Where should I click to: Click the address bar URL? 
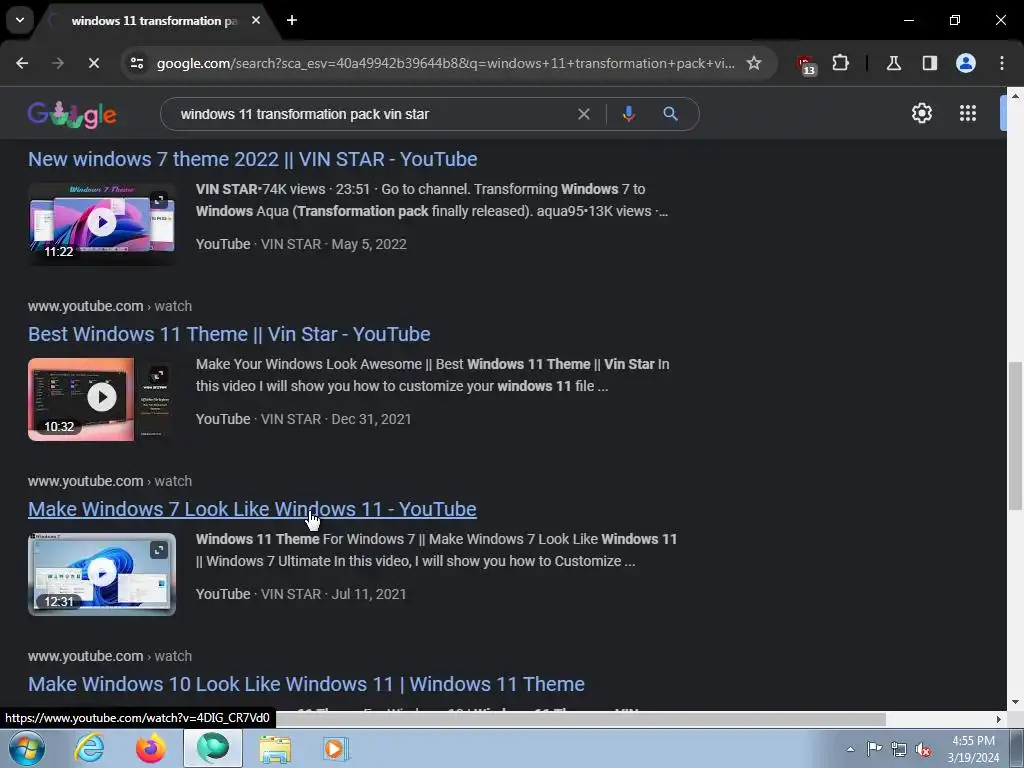(445, 63)
